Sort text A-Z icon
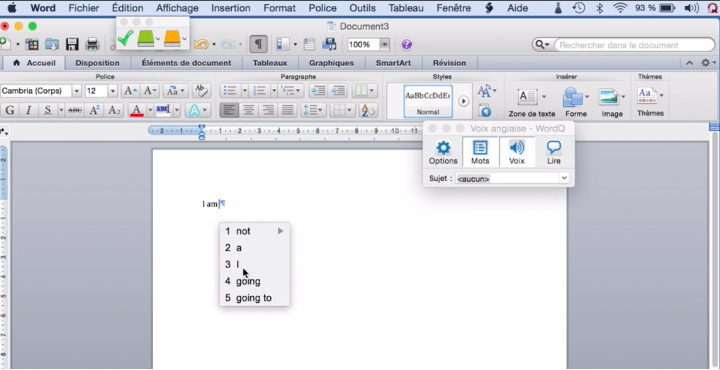 tap(368, 110)
